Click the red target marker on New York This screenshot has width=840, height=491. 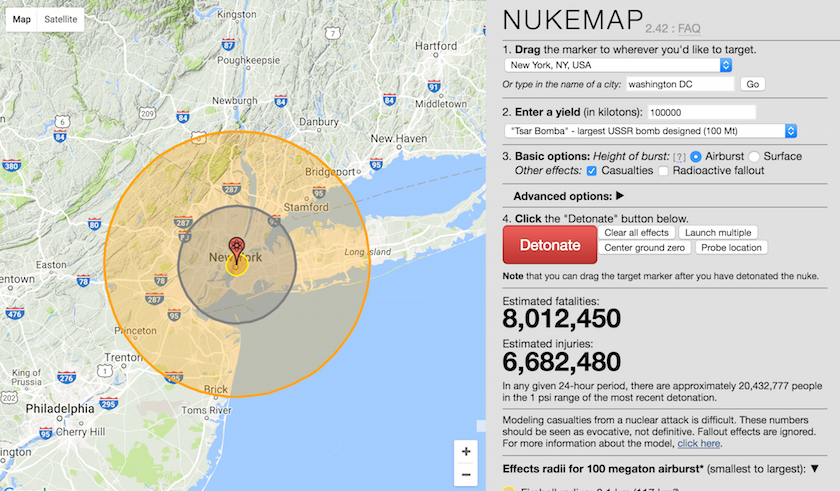tap(236, 246)
